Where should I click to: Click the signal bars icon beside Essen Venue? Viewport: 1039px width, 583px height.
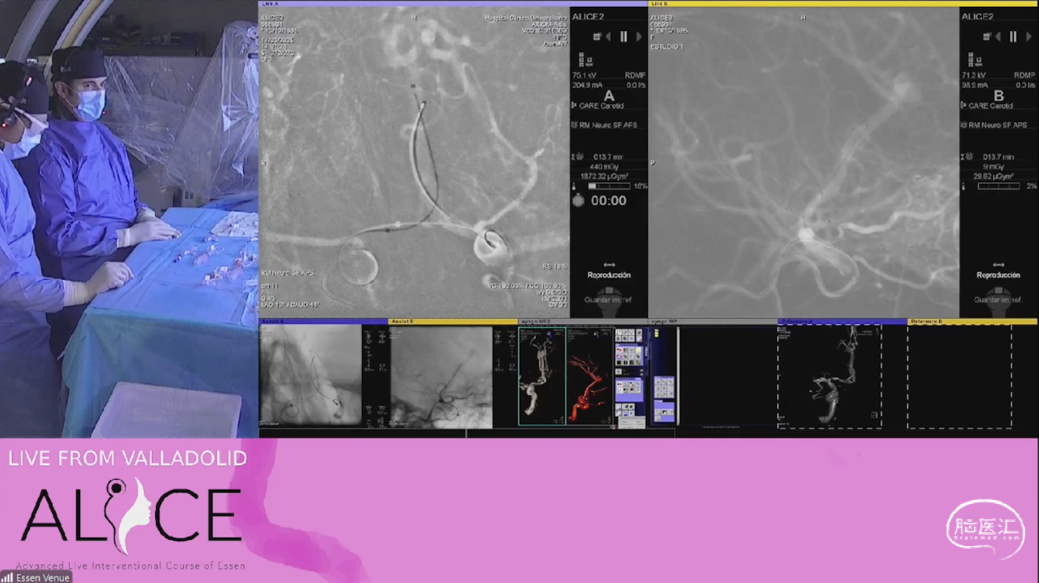pyautogui.click(x=7, y=578)
